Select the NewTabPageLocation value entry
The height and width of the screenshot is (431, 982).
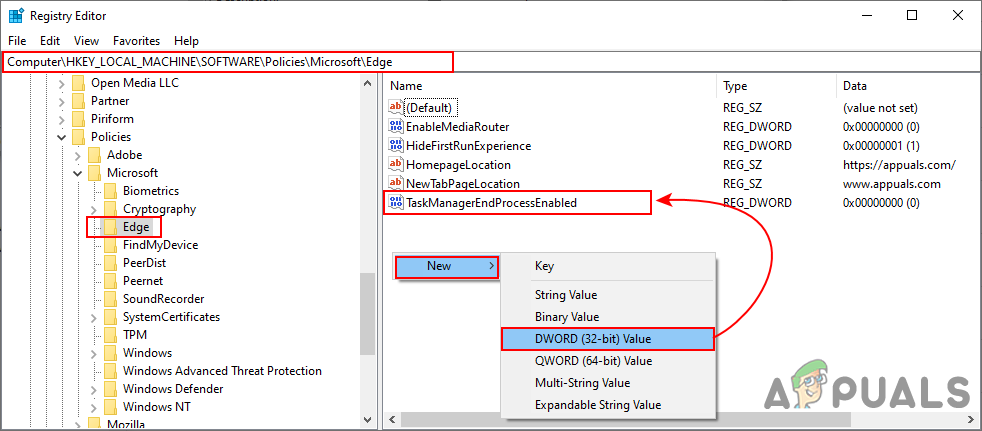462,184
